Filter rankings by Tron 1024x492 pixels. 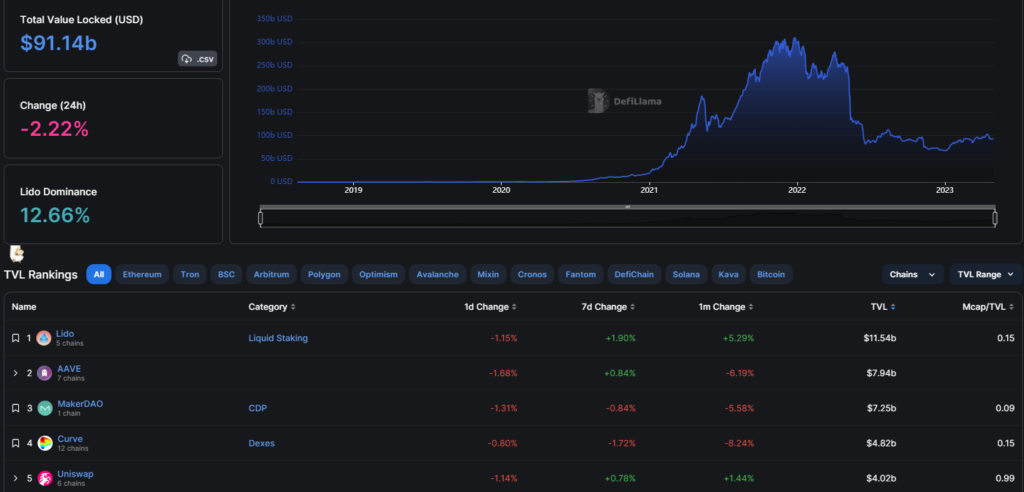point(190,274)
